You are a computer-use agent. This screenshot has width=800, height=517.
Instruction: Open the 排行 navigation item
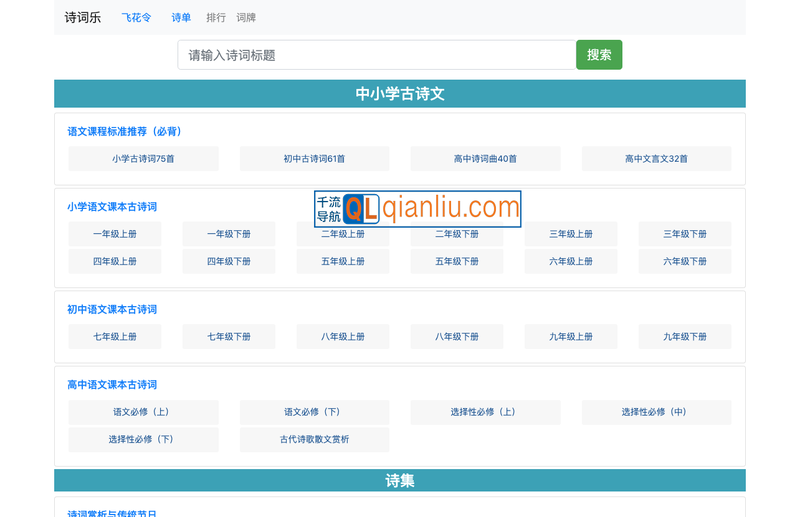pos(216,17)
